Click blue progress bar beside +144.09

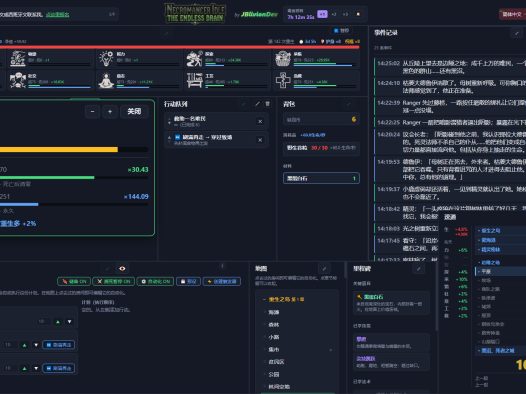74,204
